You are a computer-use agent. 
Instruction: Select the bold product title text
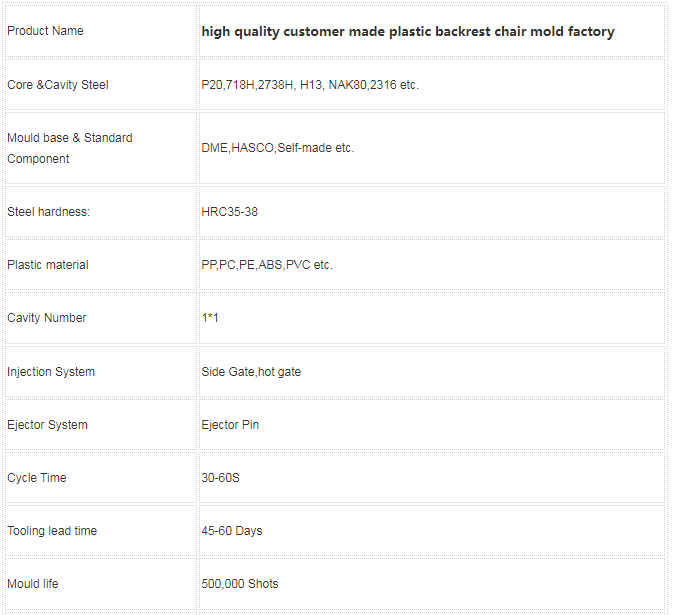(x=408, y=32)
